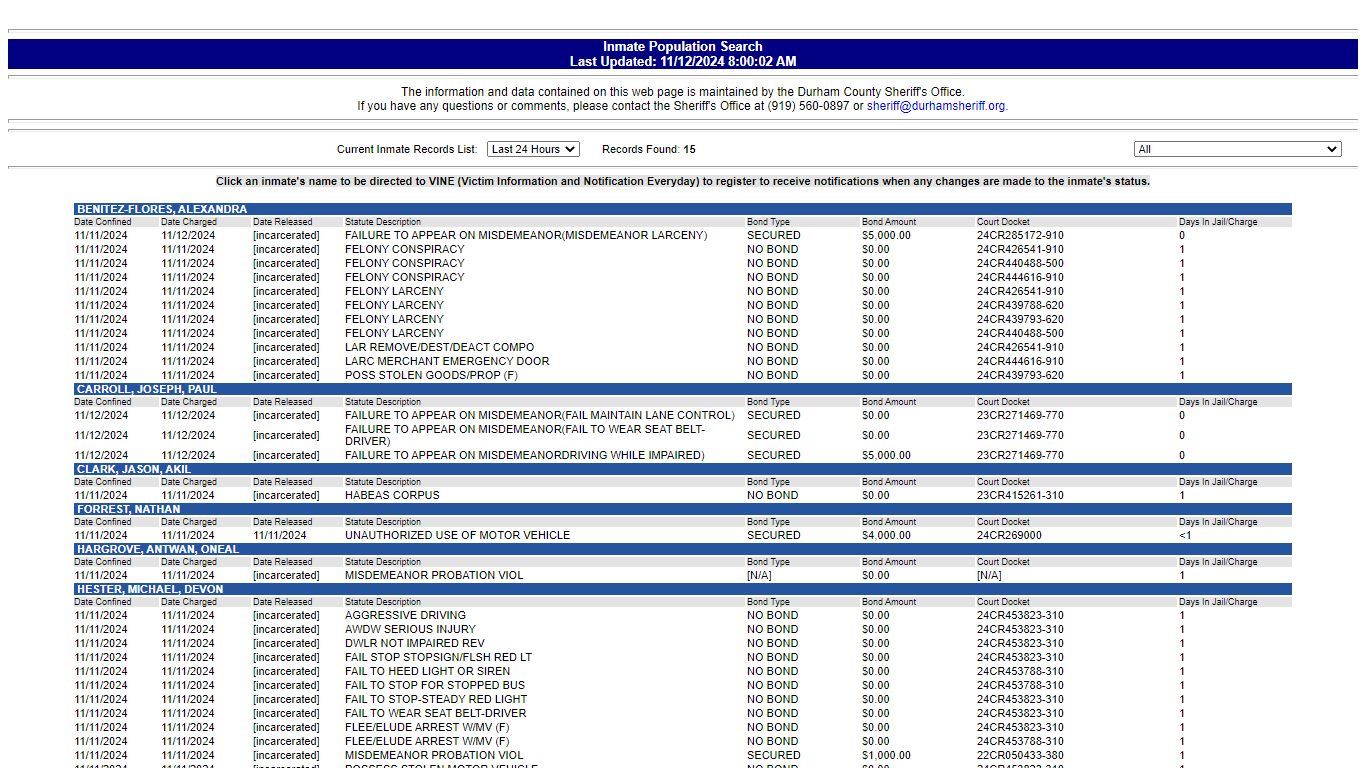Viewport: 1366px width, 768px height.
Task: Select FAIL TO HEED LIGHT OR SIREN
Action: click(427, 672)
